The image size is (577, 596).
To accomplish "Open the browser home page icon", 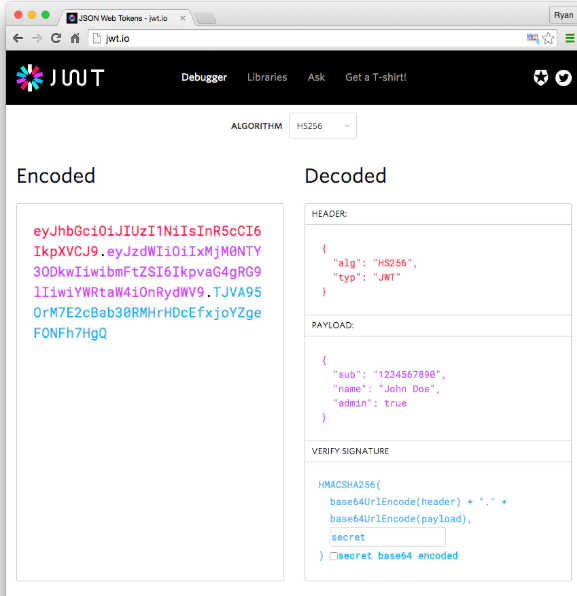I will point(75,38).
